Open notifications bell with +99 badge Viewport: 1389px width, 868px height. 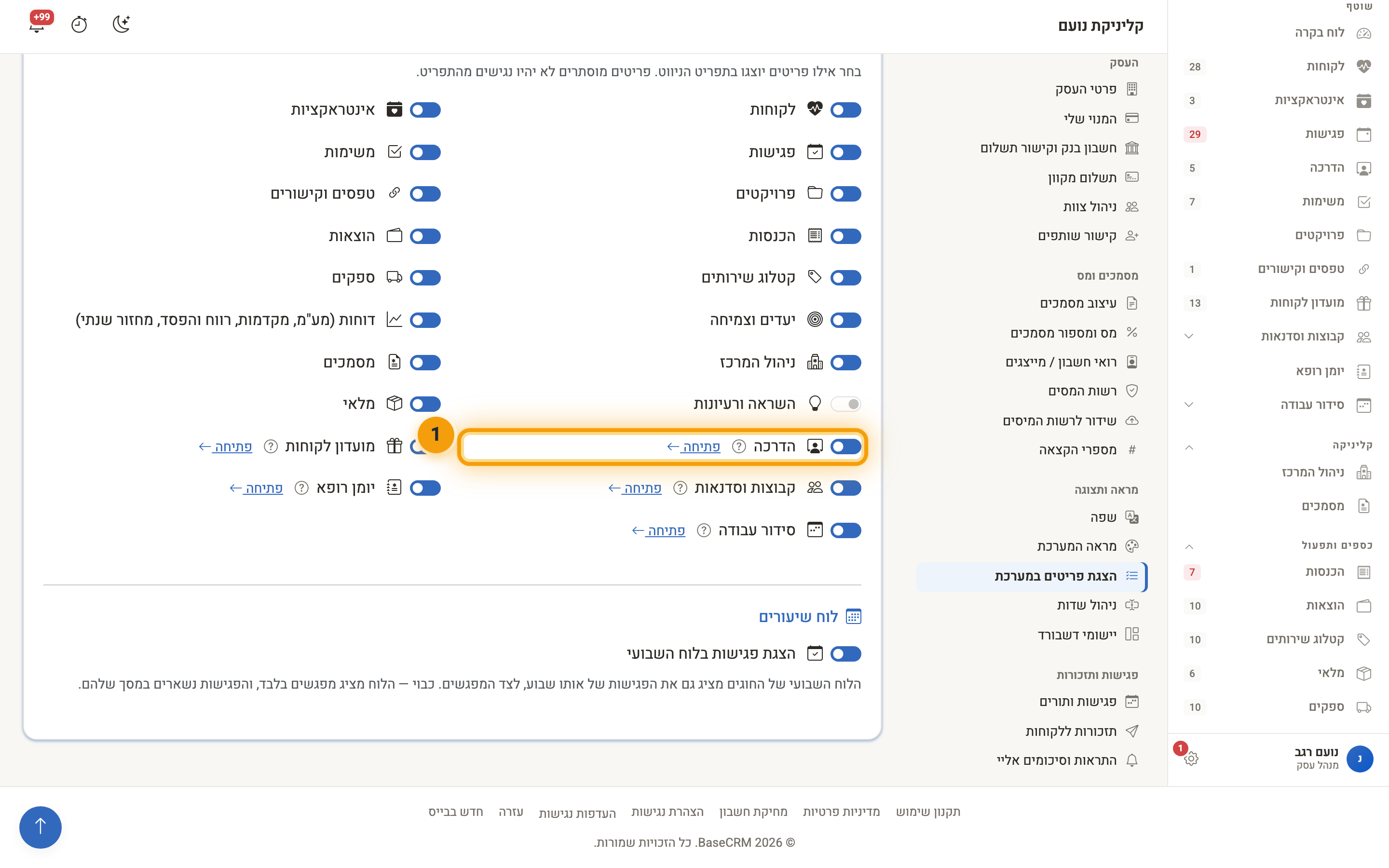tap(38, 24)
